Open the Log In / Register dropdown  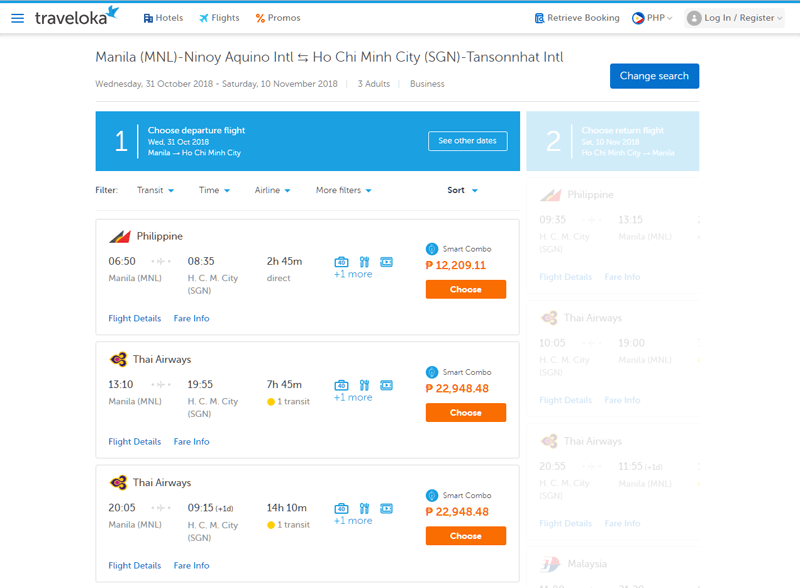coord(734,18)
